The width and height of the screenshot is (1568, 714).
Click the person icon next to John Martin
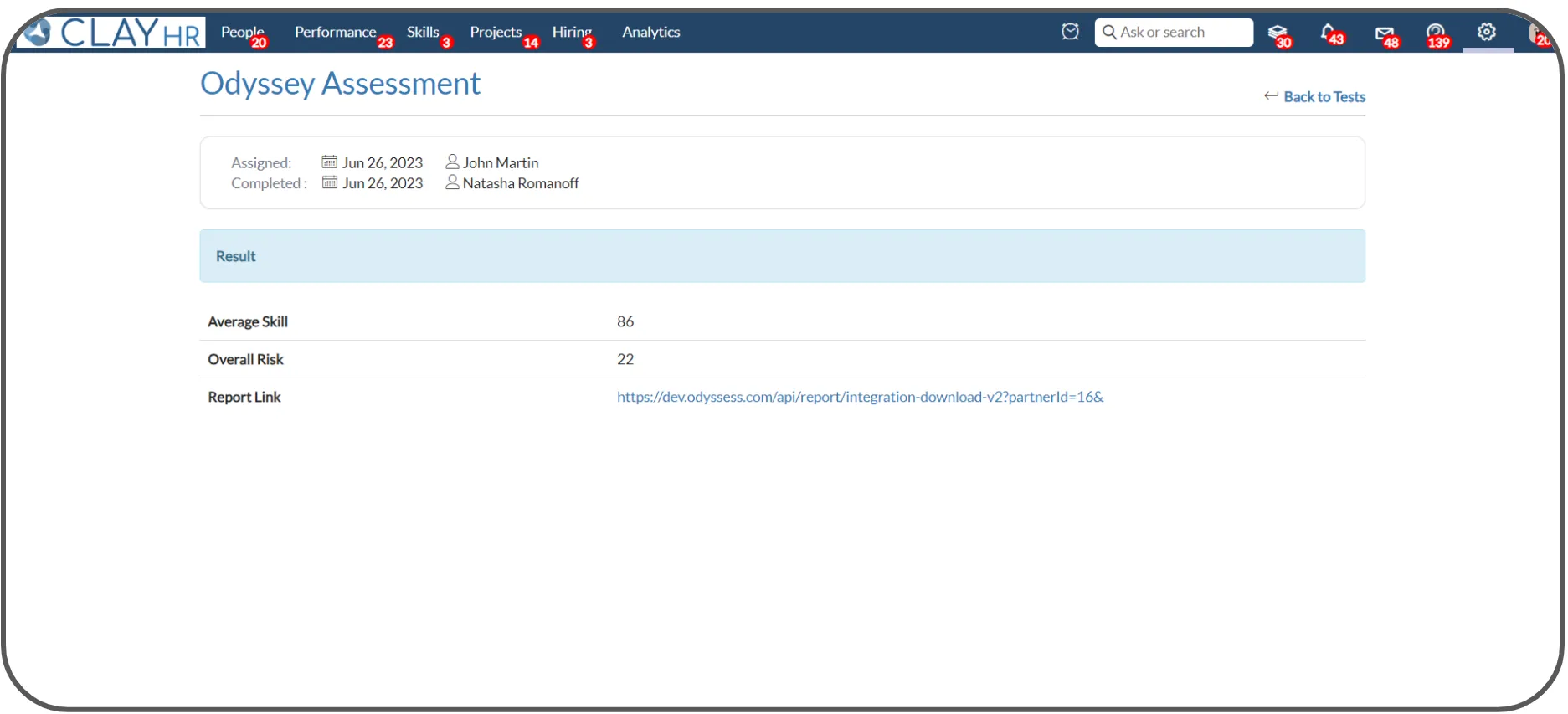[x=453, y=162]
